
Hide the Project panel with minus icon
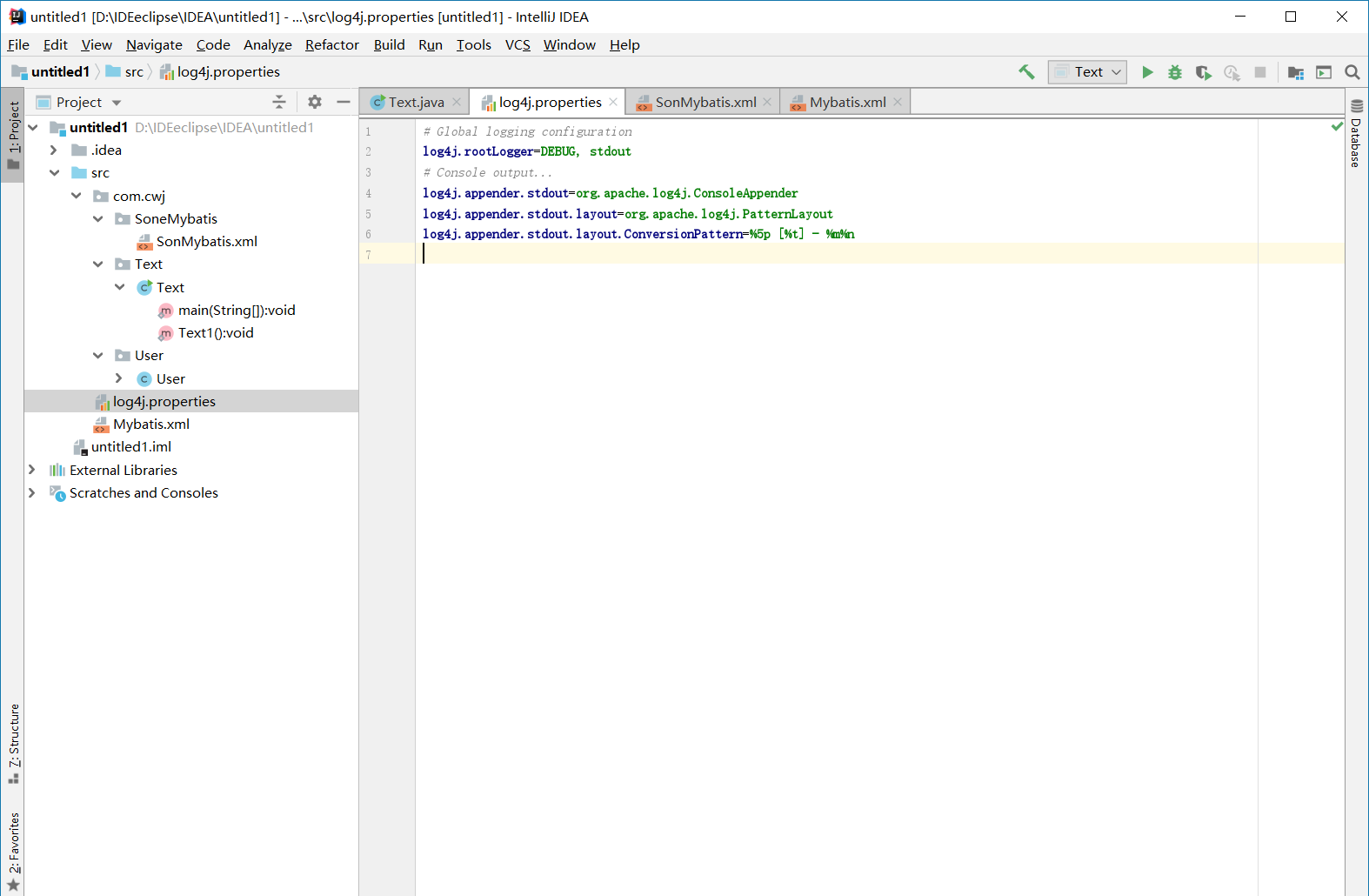tap(344, 102)
